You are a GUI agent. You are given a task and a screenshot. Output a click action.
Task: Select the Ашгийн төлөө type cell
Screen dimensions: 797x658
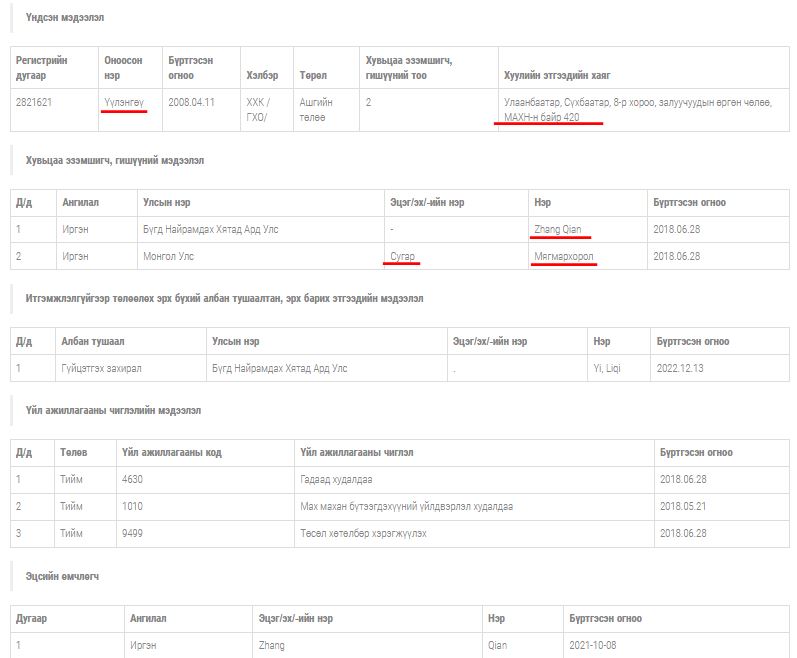coord(316,108)
